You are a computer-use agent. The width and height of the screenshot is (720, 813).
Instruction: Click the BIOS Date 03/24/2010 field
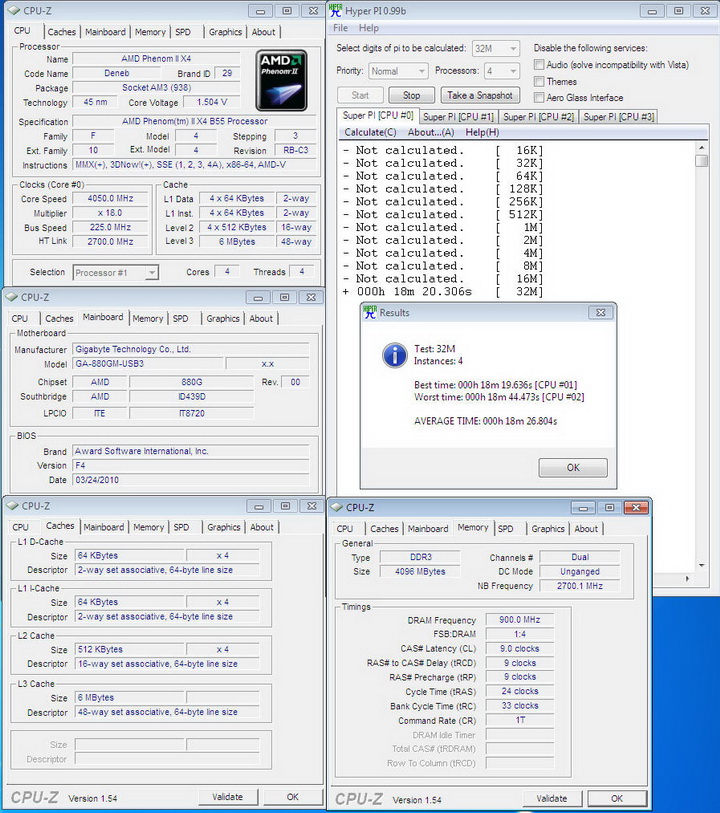(x=190, y=480)
